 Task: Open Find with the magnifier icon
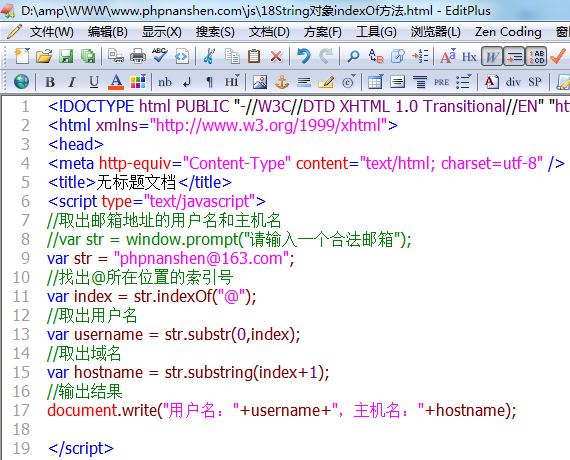pos(353,56)
